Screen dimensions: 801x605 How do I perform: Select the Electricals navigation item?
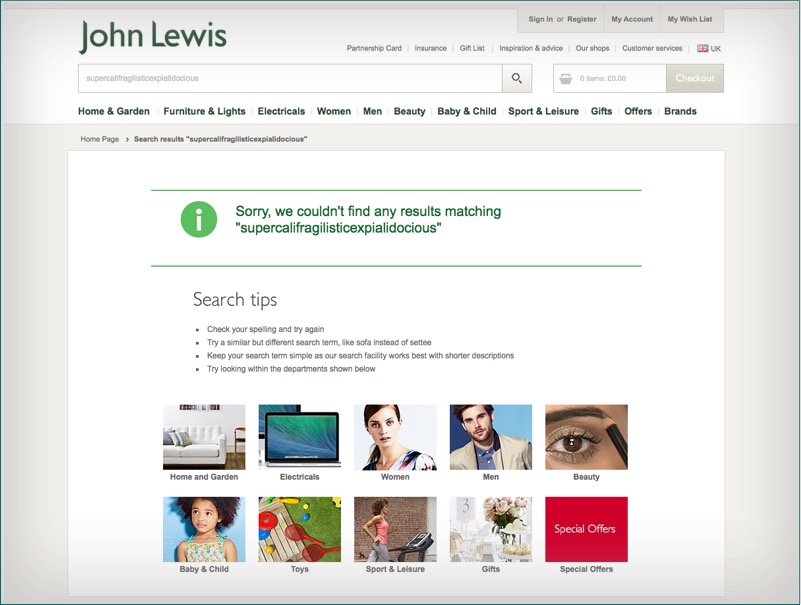pos(283,112)
